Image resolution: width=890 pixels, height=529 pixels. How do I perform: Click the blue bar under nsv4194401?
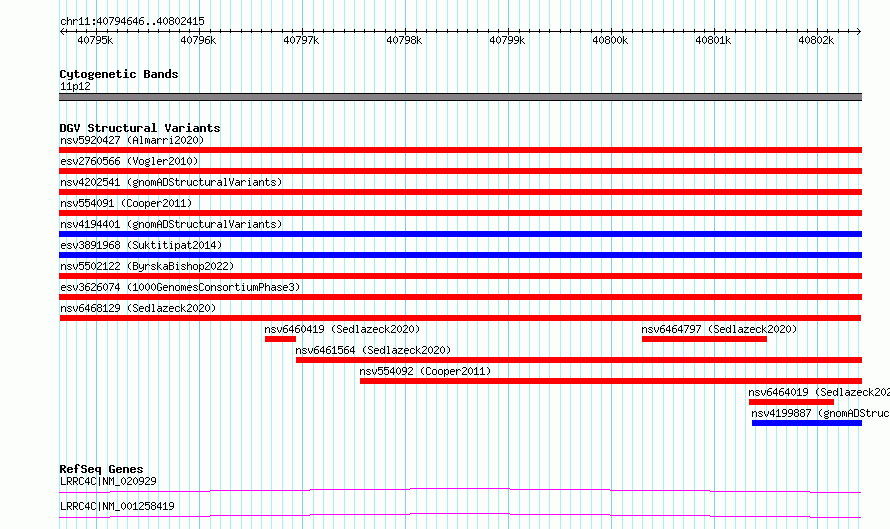click(x=460, y=234)
